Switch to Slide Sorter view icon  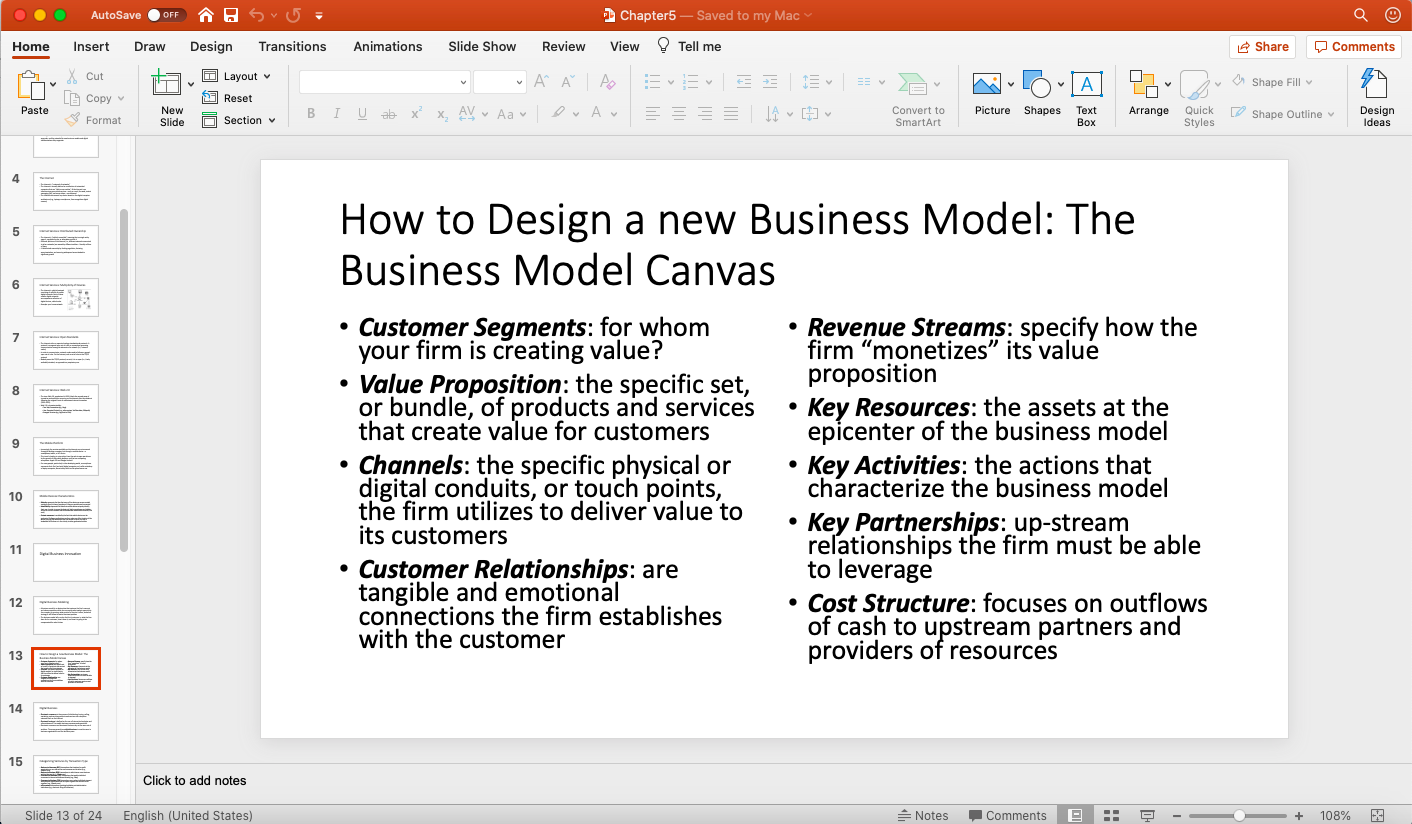tap(1111, 815)
